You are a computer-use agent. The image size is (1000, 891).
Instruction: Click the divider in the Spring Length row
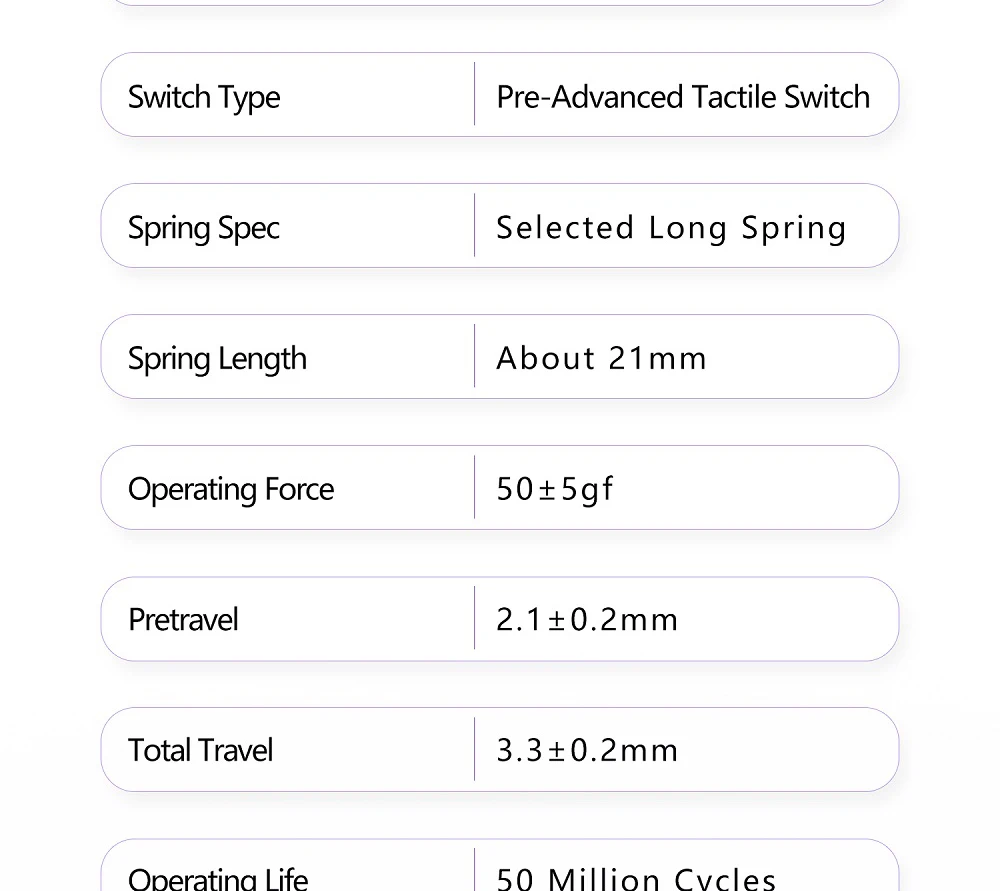[x=474, y=355]
